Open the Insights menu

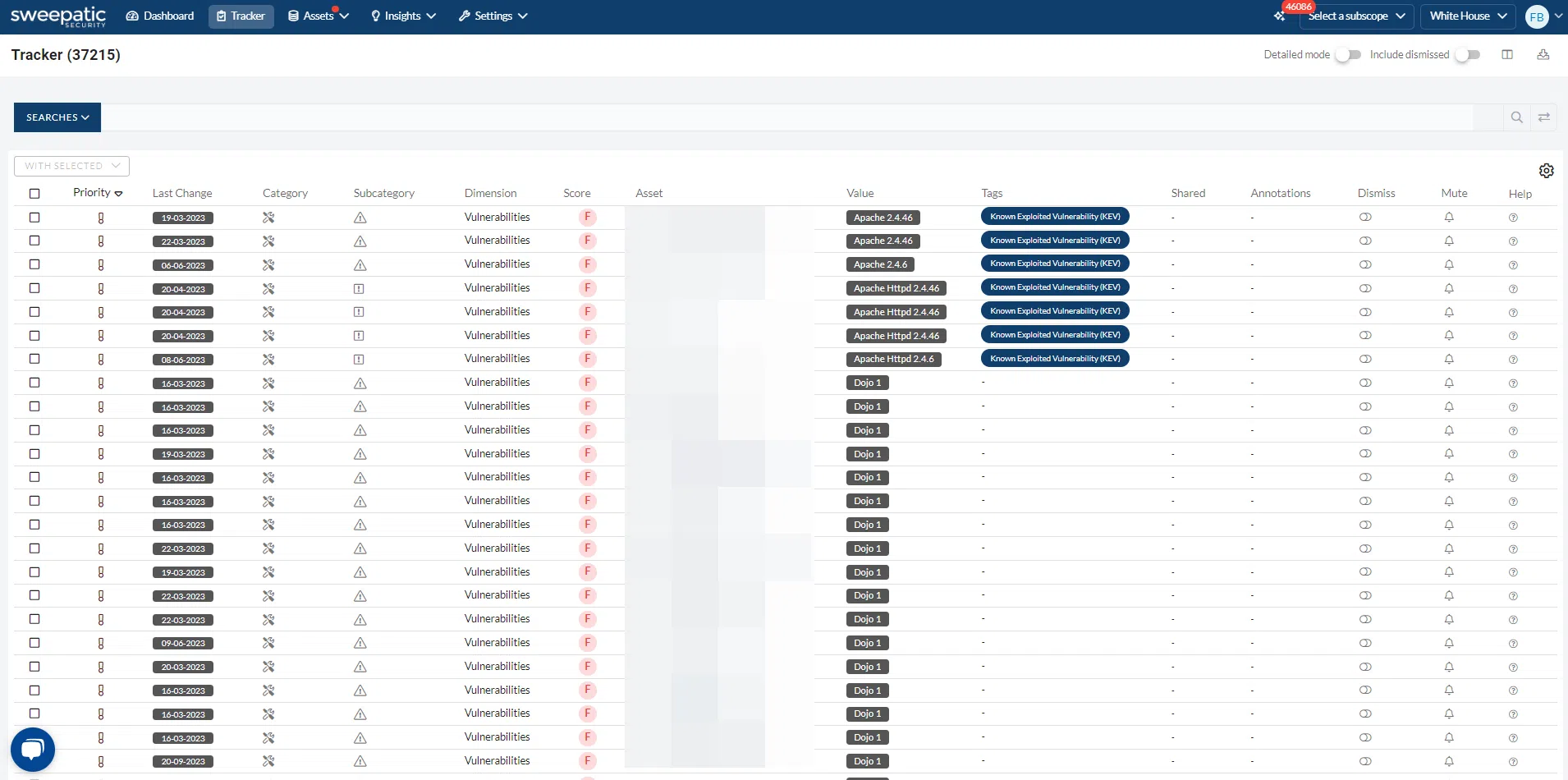[x=403, y=16]
